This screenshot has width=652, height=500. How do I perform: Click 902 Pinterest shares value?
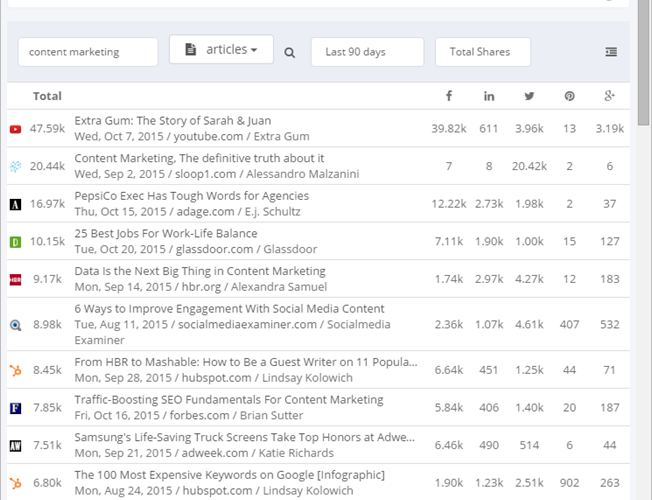point(569,483)
